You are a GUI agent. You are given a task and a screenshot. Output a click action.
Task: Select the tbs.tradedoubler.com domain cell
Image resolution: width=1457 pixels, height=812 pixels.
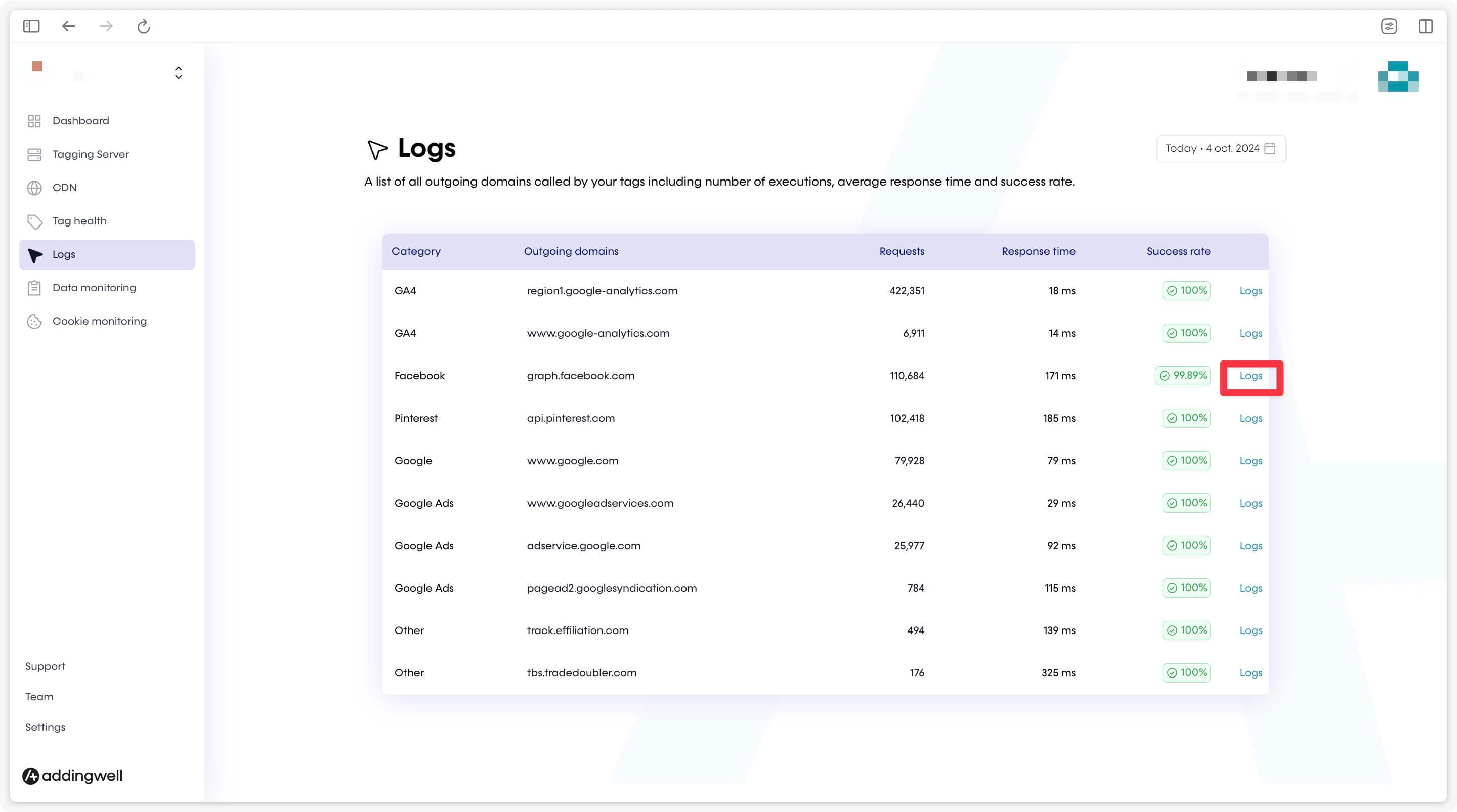coord(581,673)
